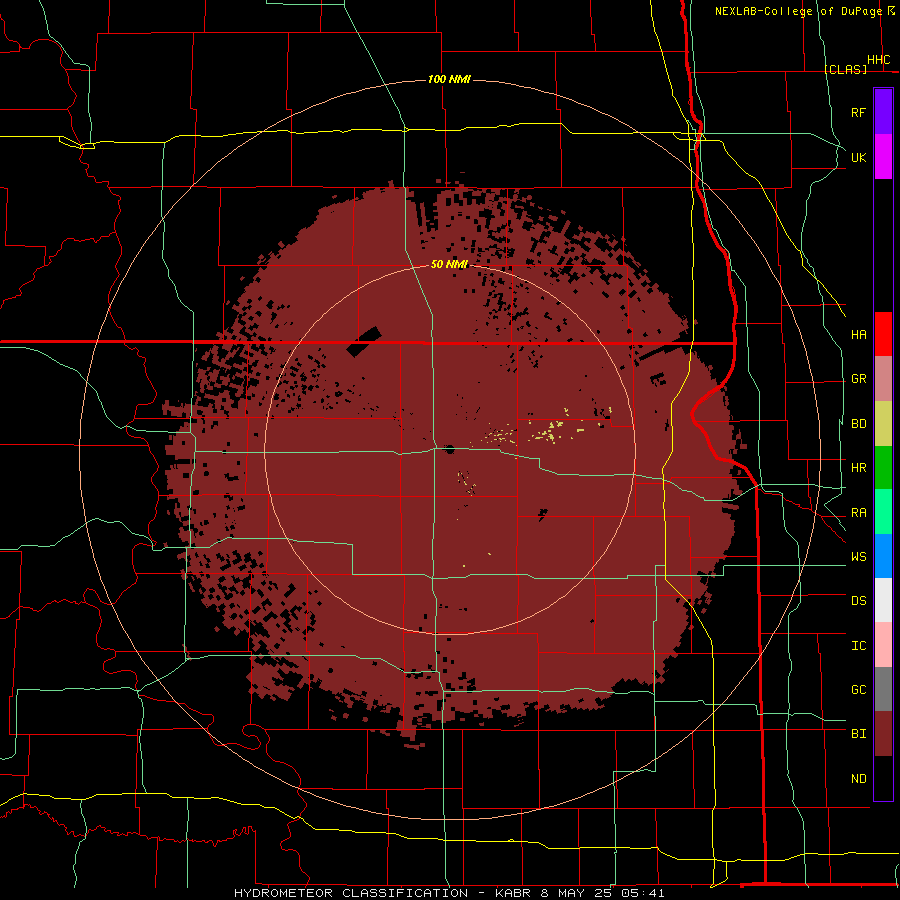
Task: Click the GR pink legend swatch
Action: [883, 379]
